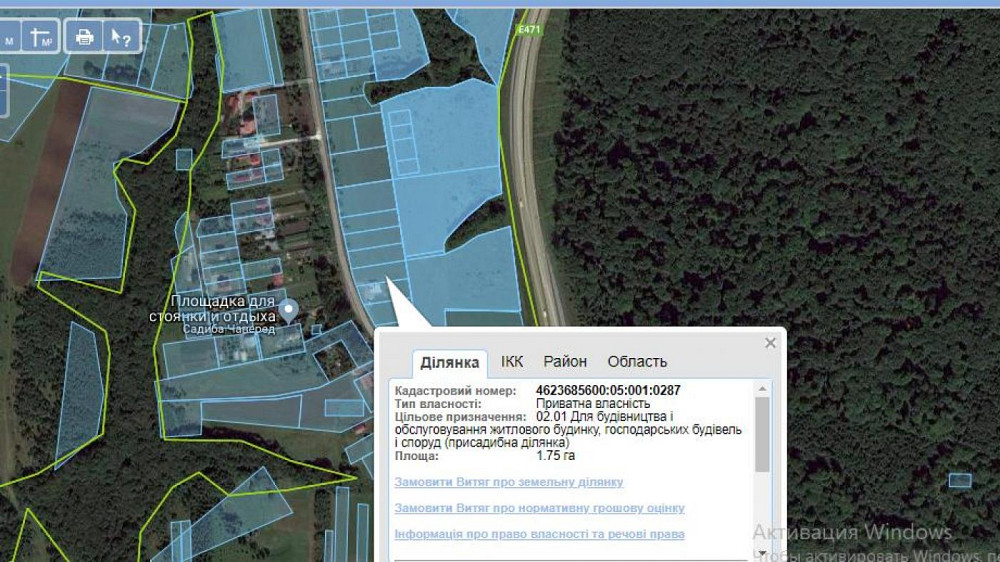Open the Область tab

point(637,362)
